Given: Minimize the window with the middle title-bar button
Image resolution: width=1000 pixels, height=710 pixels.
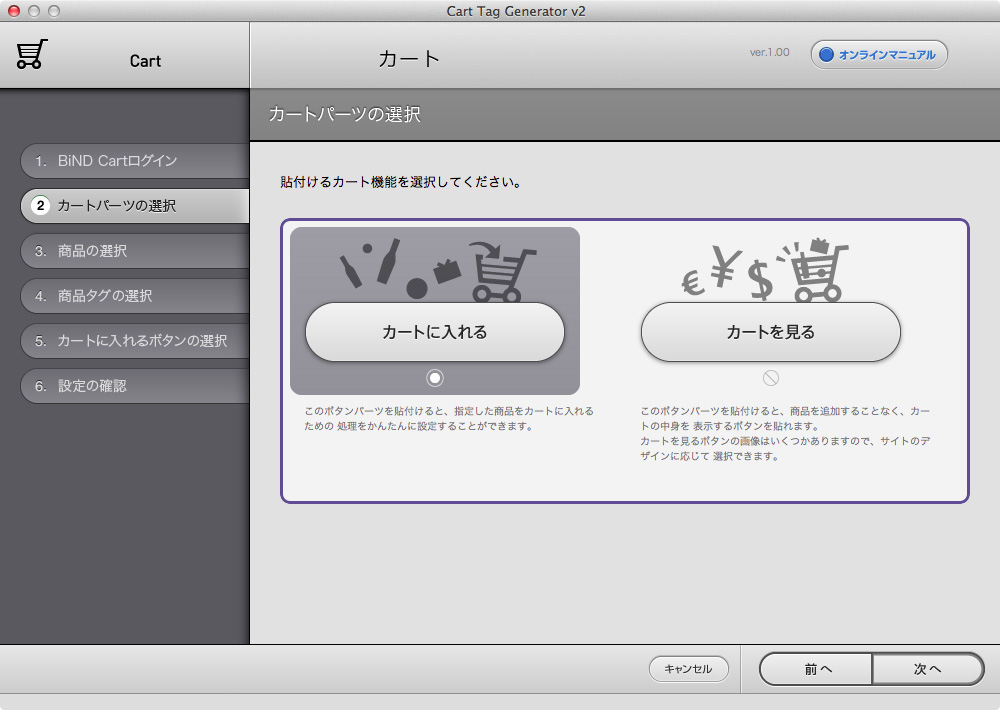Looking at the screenshot, I should 34,11.
